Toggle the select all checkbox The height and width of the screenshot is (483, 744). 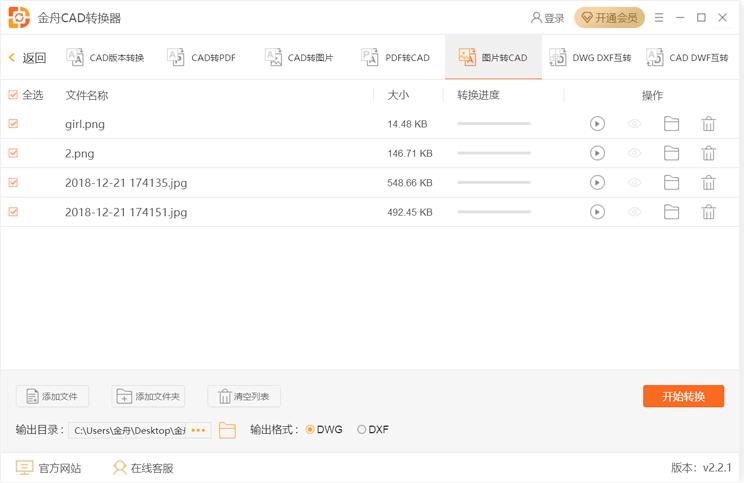pyautogui.click(x=13, y=95)
